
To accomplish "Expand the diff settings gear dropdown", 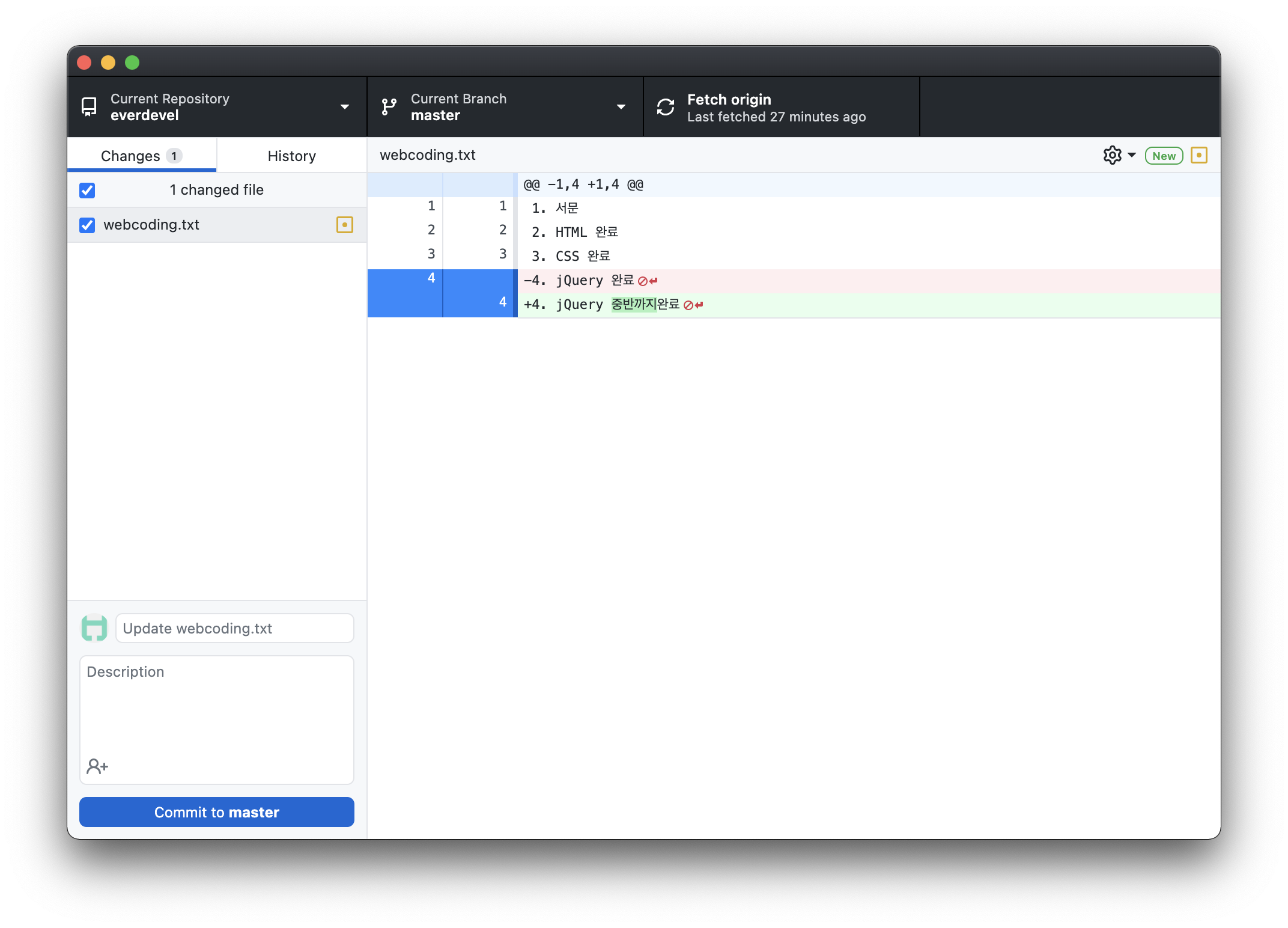I will click(1121, 155).
